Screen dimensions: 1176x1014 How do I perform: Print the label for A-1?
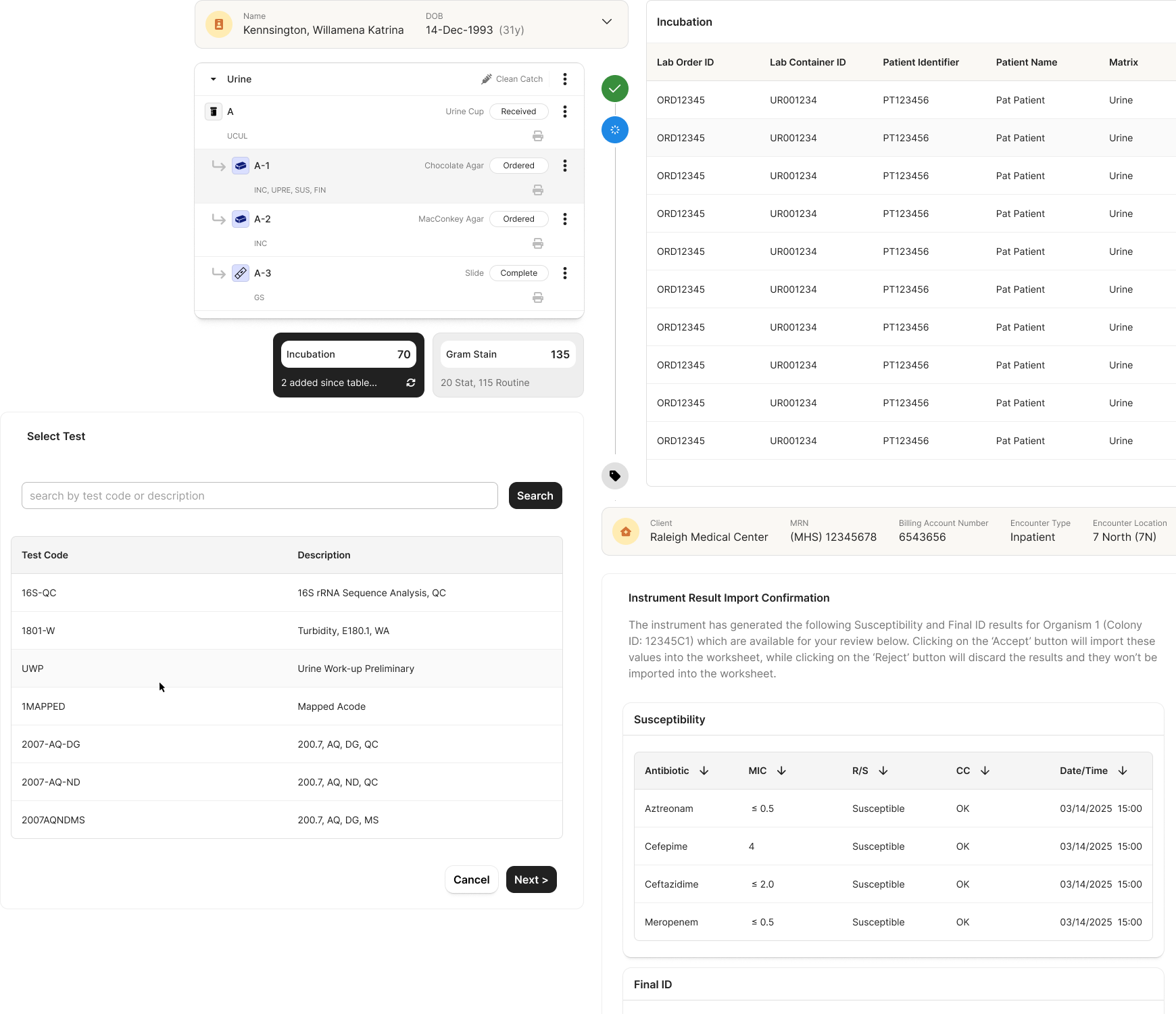click(x=538, y=190)
